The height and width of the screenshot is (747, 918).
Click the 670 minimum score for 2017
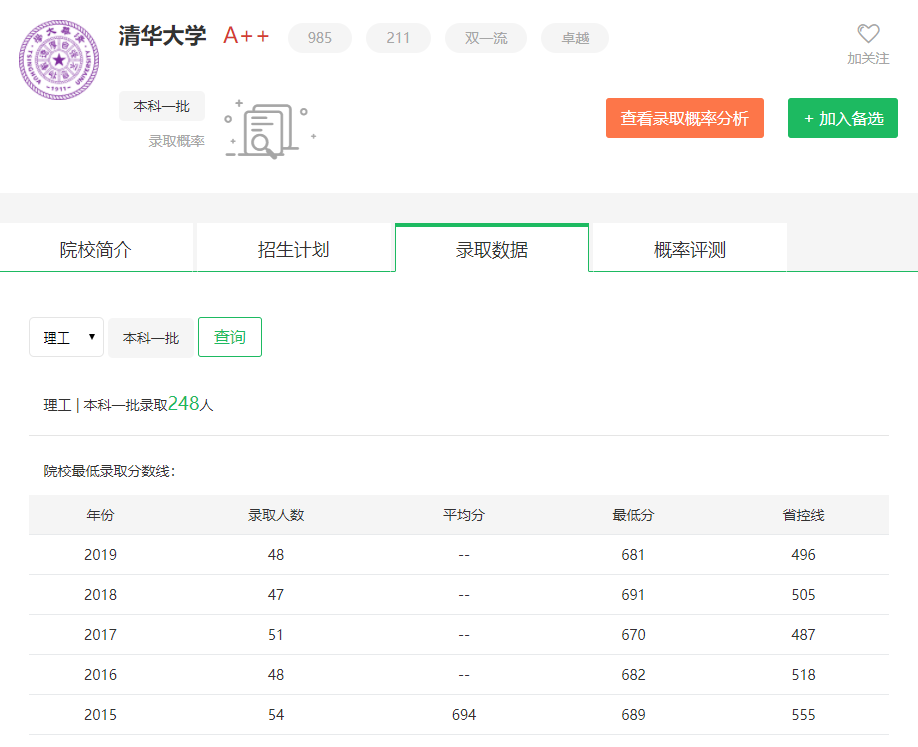633,635
